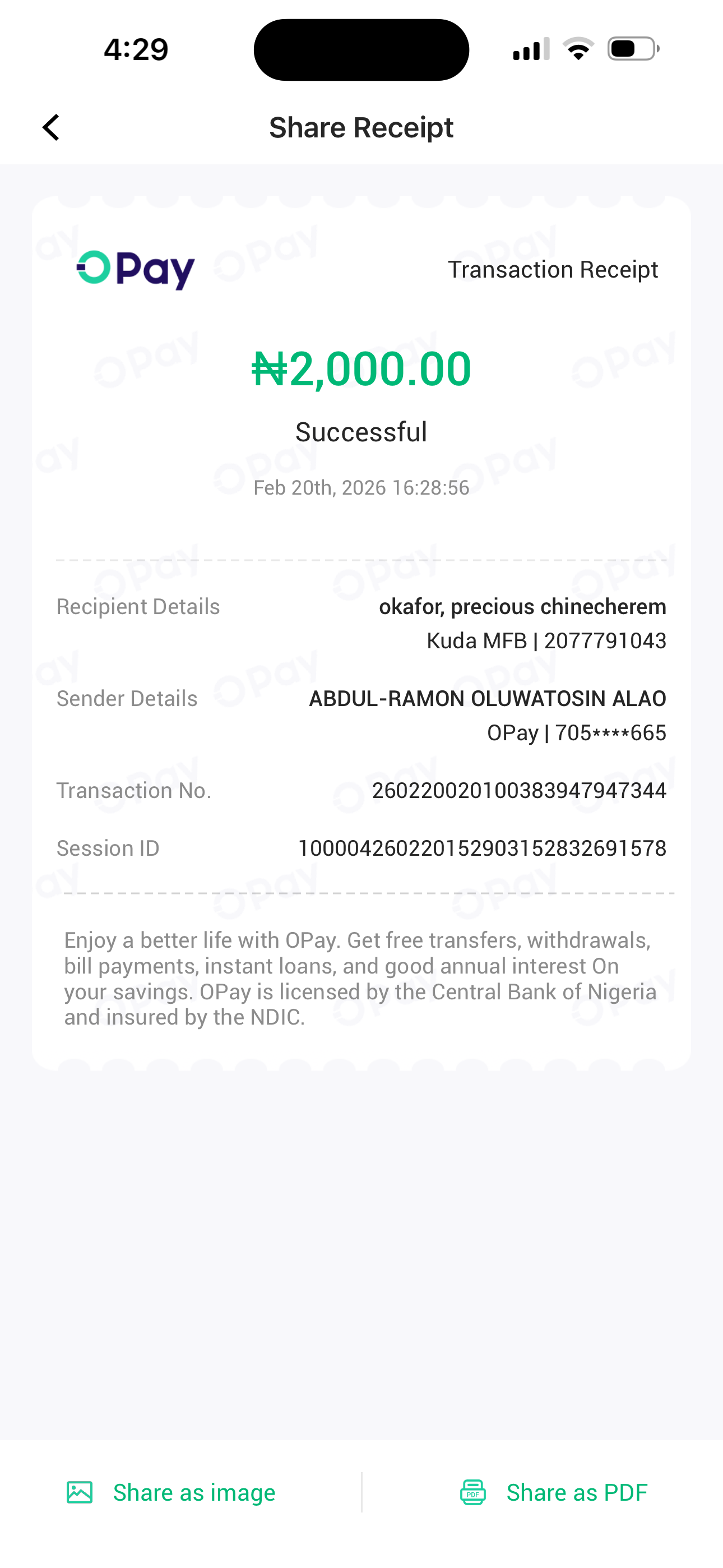Tap the back arrow icon

51,128
